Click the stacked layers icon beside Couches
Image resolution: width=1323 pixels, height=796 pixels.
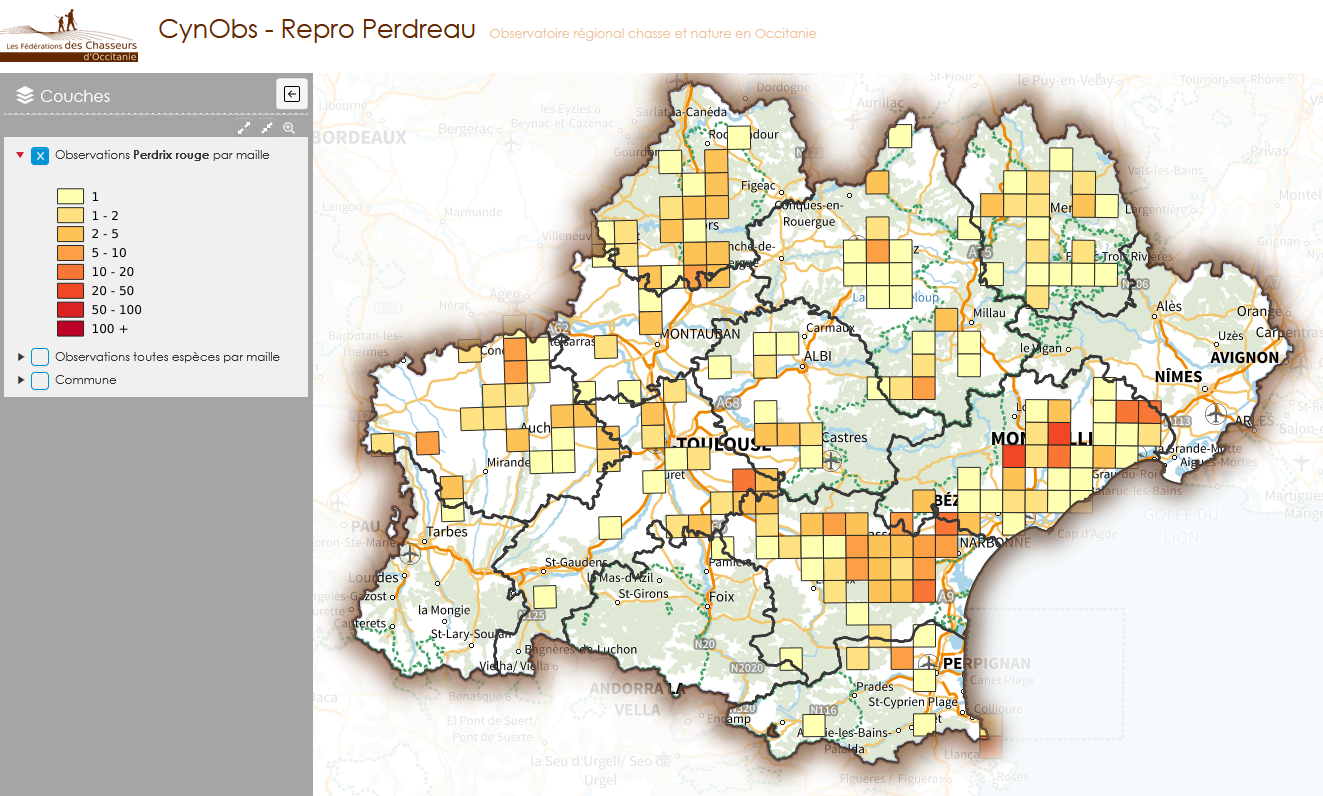[25, 96]
